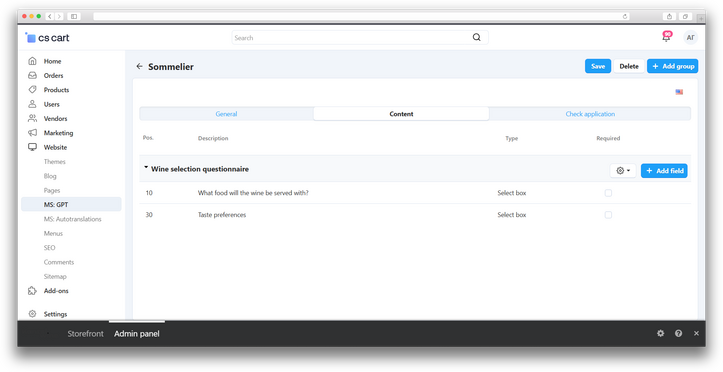
Task: Open Themes under Website
Action: click(54, 161)
